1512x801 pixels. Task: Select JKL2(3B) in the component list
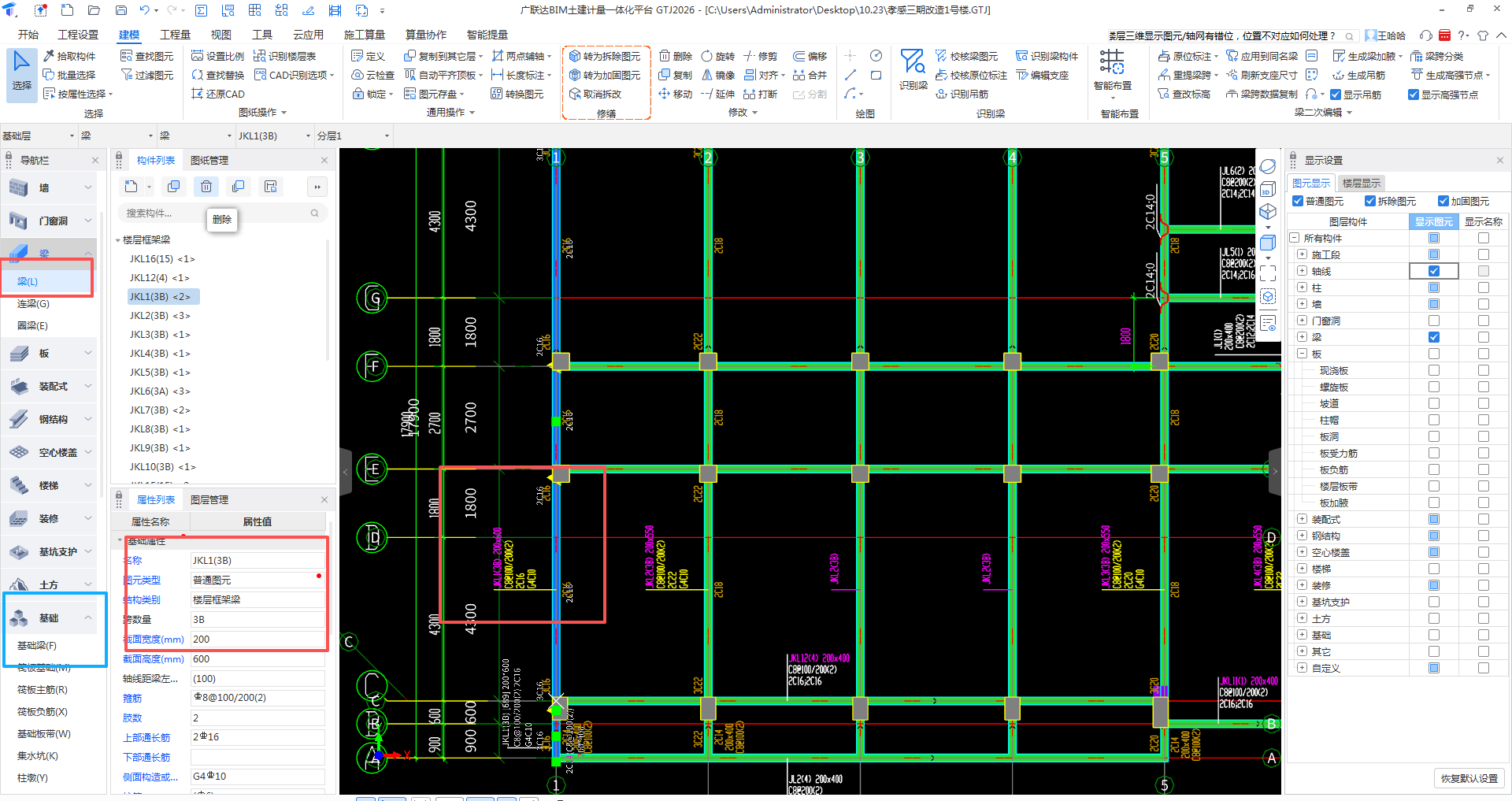160,315
